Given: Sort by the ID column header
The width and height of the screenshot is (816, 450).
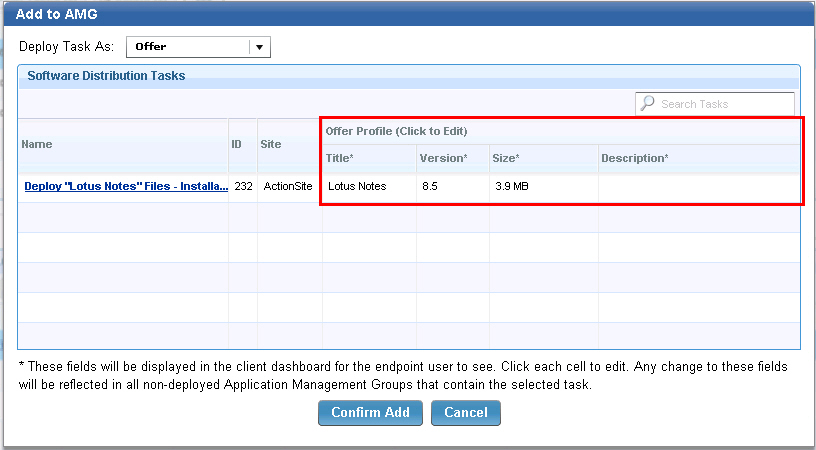Looking at the screenshot, I should (243, 145).
